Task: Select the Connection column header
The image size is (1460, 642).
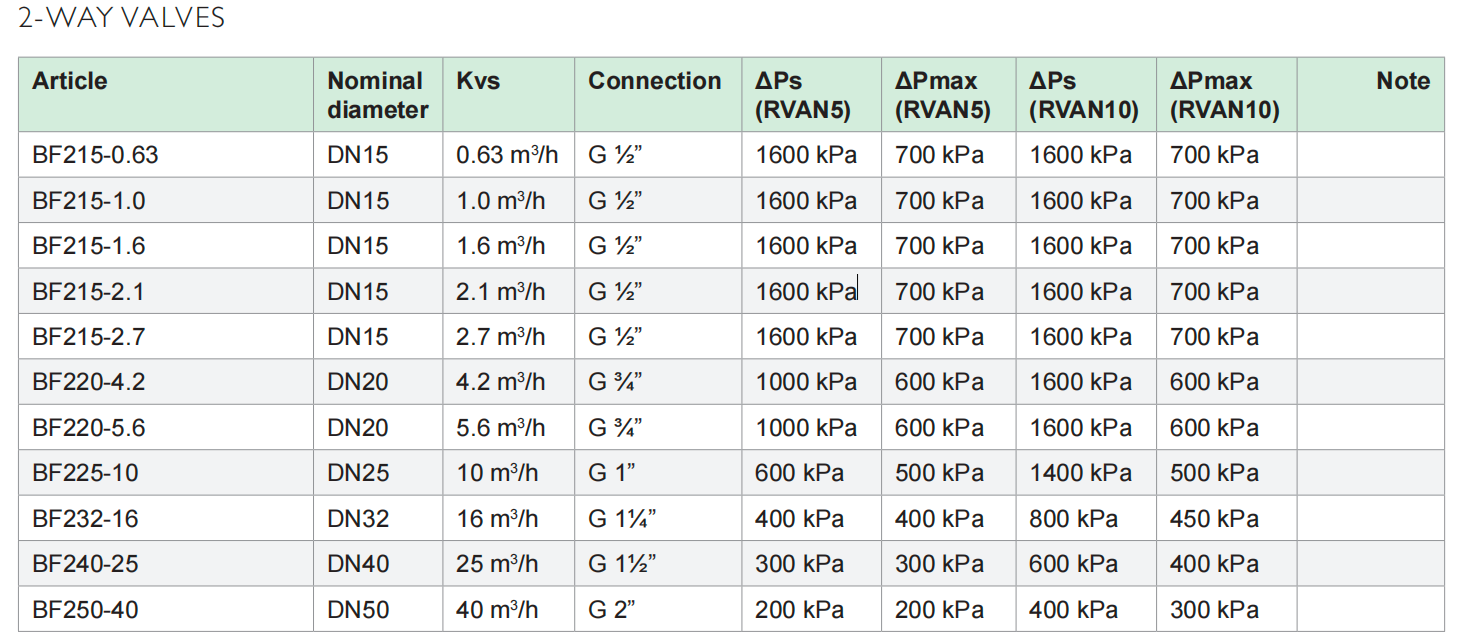Action: coord(654,82)
